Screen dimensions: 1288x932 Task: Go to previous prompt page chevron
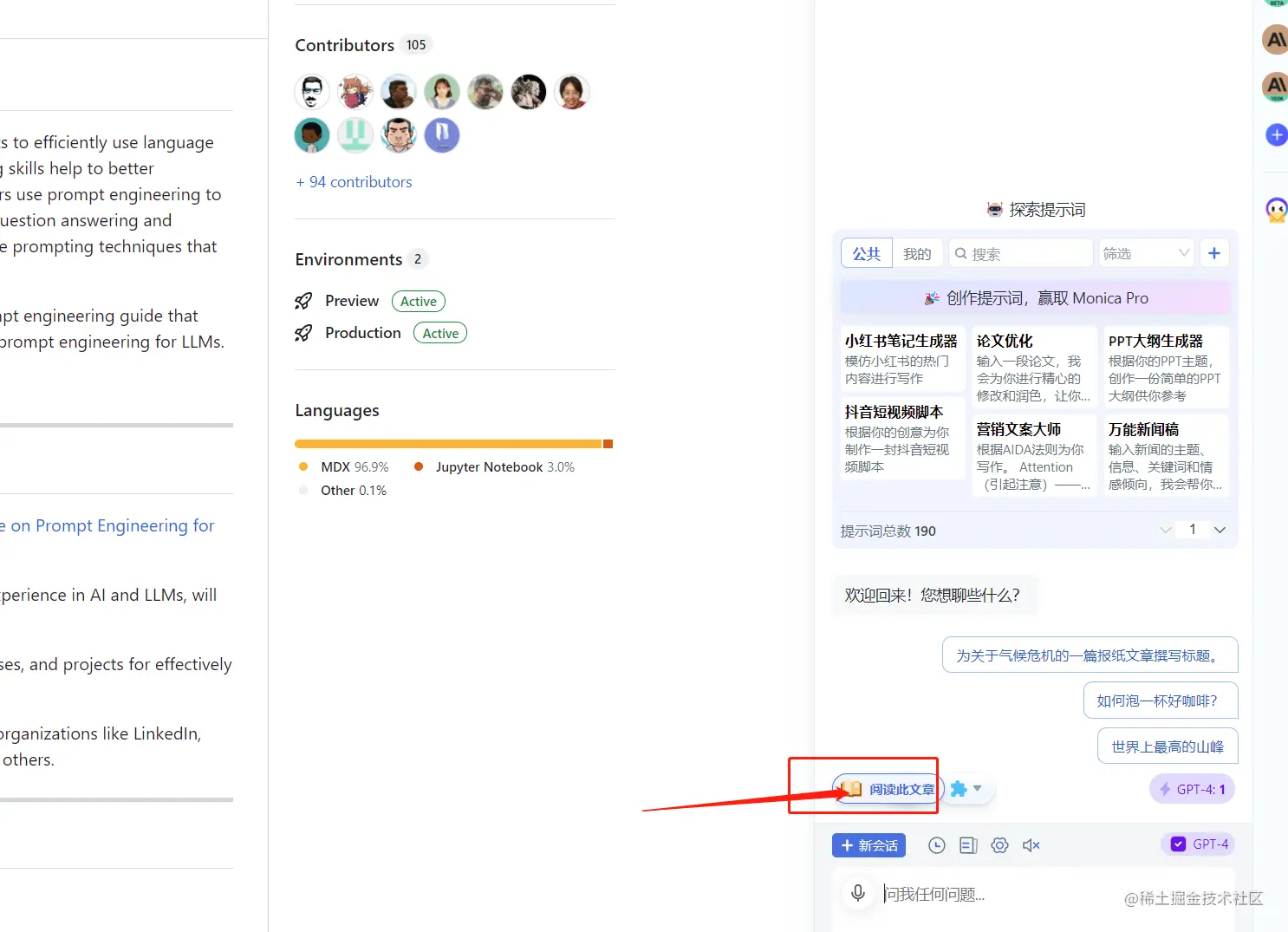tap(1166, 530)
